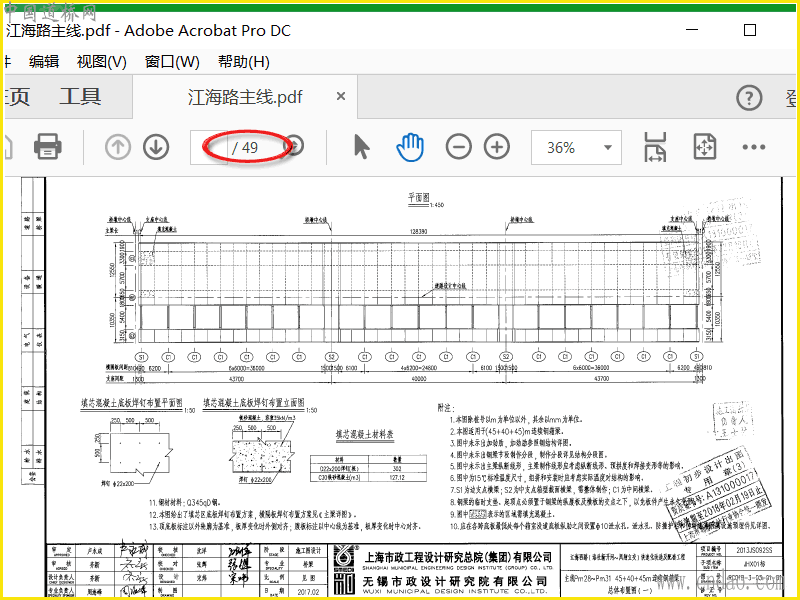Close the 江海路主线.pdf tab

click(x=341, y=96)
